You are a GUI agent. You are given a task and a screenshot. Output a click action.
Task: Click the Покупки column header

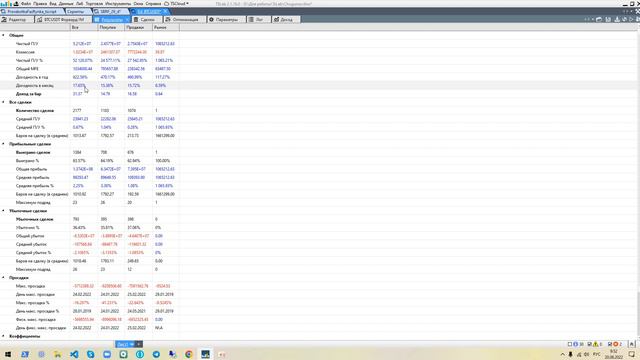[x=111, y=27]
